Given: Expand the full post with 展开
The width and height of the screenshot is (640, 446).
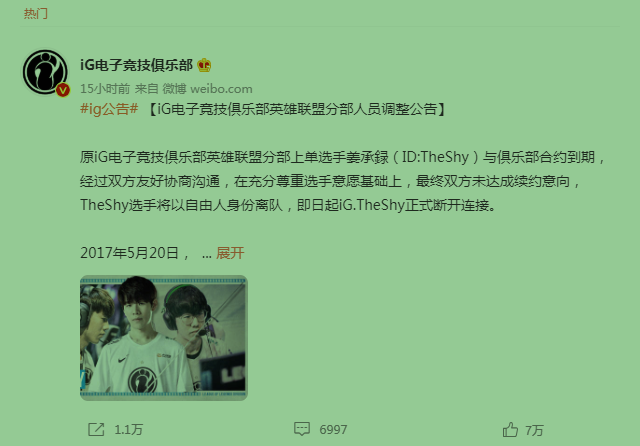Looking at the screenshot, I should (x=230, y=253).
